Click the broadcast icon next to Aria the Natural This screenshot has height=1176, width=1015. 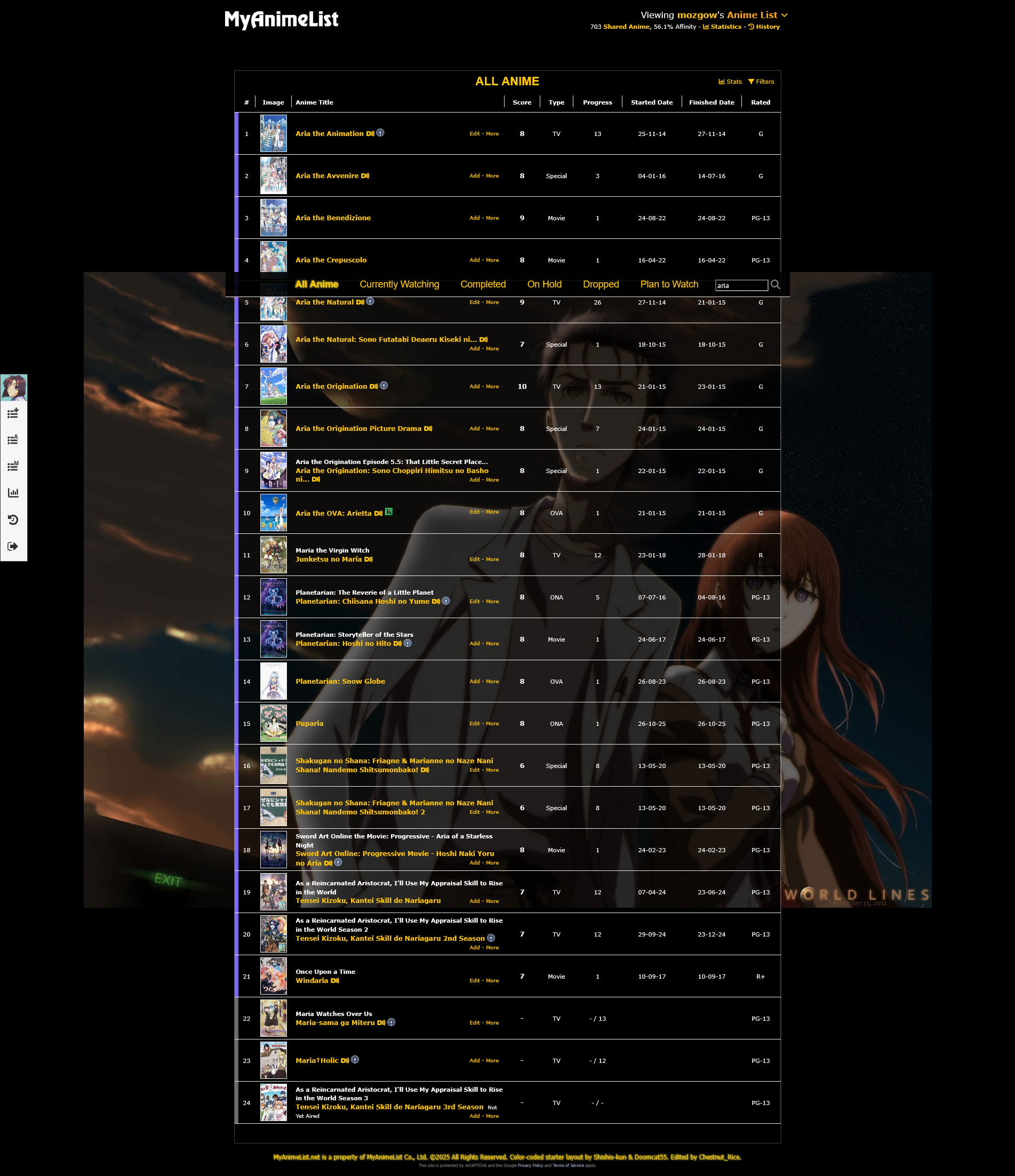tap(370, 301)
